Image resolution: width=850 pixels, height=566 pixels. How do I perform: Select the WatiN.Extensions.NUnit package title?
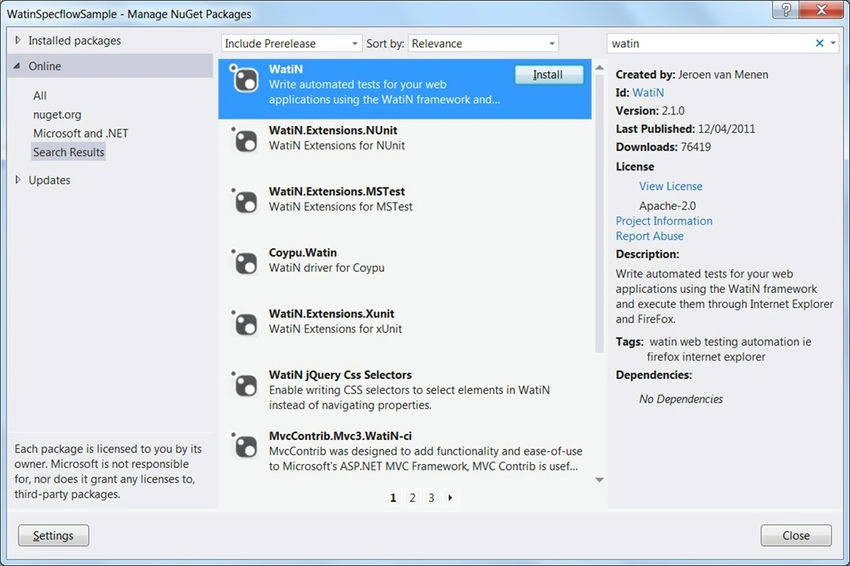pyautogui.click(x=333, y=130)
